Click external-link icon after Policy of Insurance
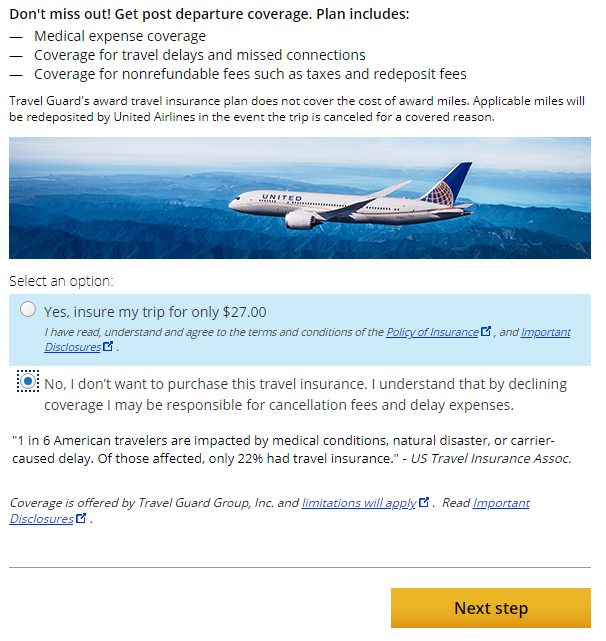Image resolution: width=606 pixels, height=641 pixels. 486,331
